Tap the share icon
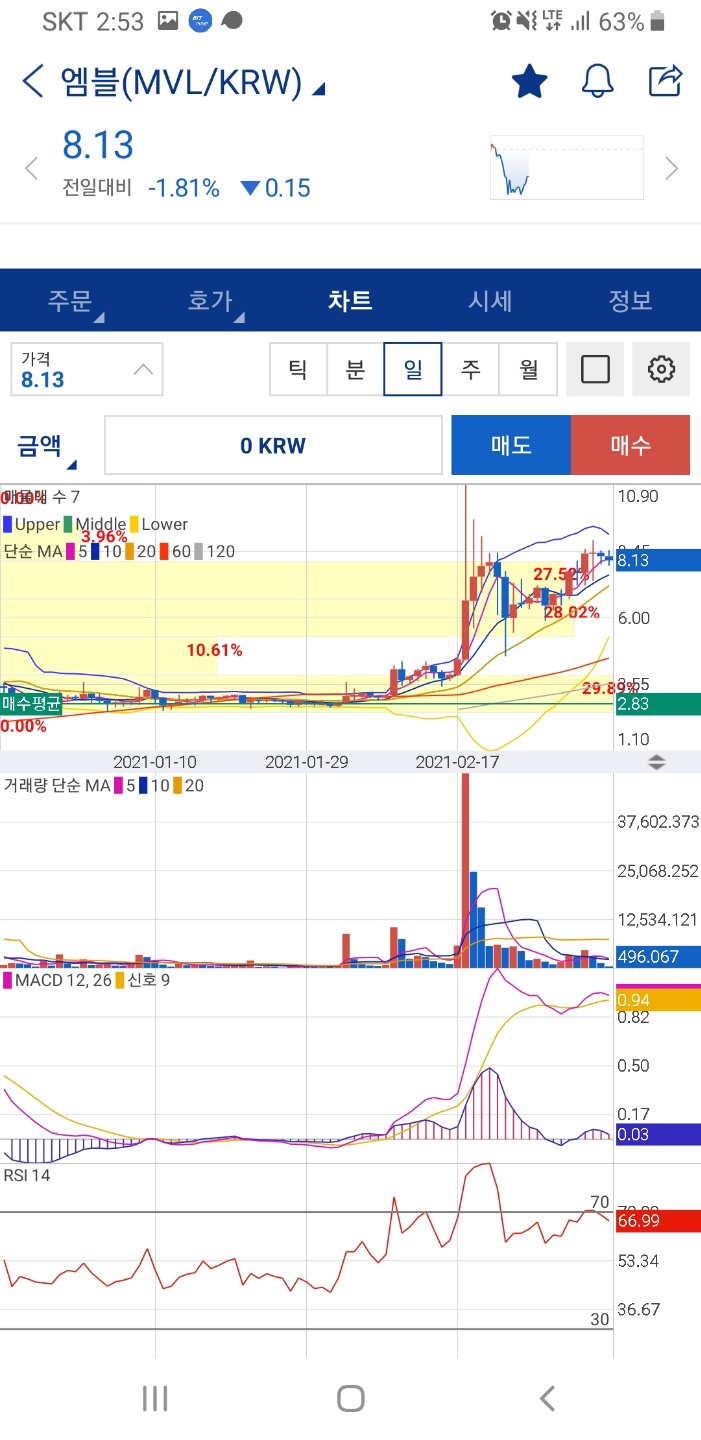Screen dimensions: 701x1440 pyautogui.click(x=666, y=80)
